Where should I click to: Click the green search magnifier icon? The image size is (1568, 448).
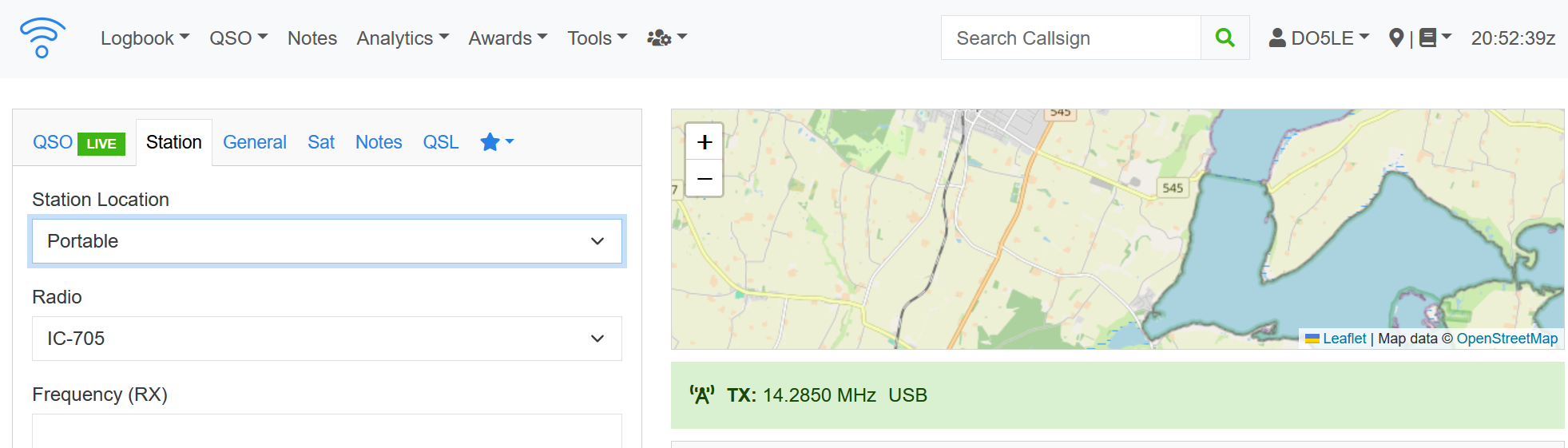(x=1225, y=38)
